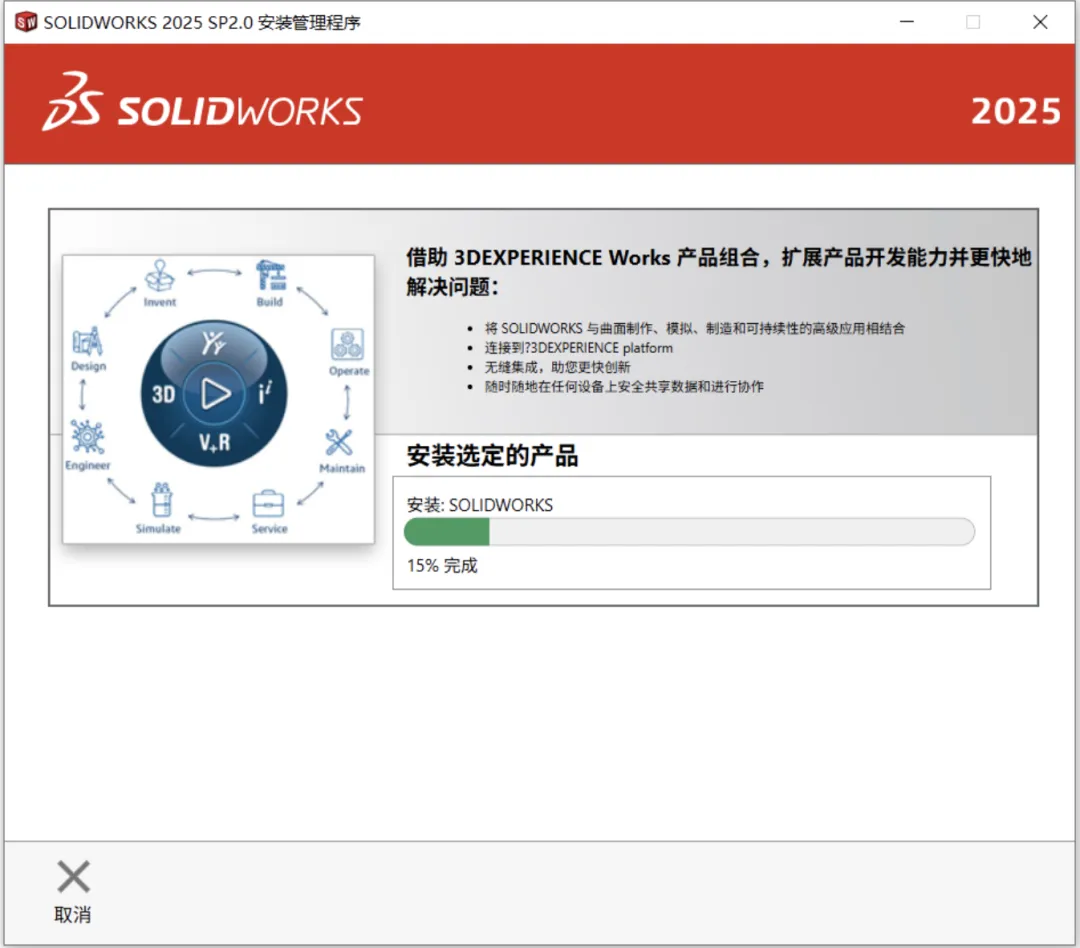Screen dimensions: 1080x948
Task: Click the Engineer gear icon
Action: point(87,437)
